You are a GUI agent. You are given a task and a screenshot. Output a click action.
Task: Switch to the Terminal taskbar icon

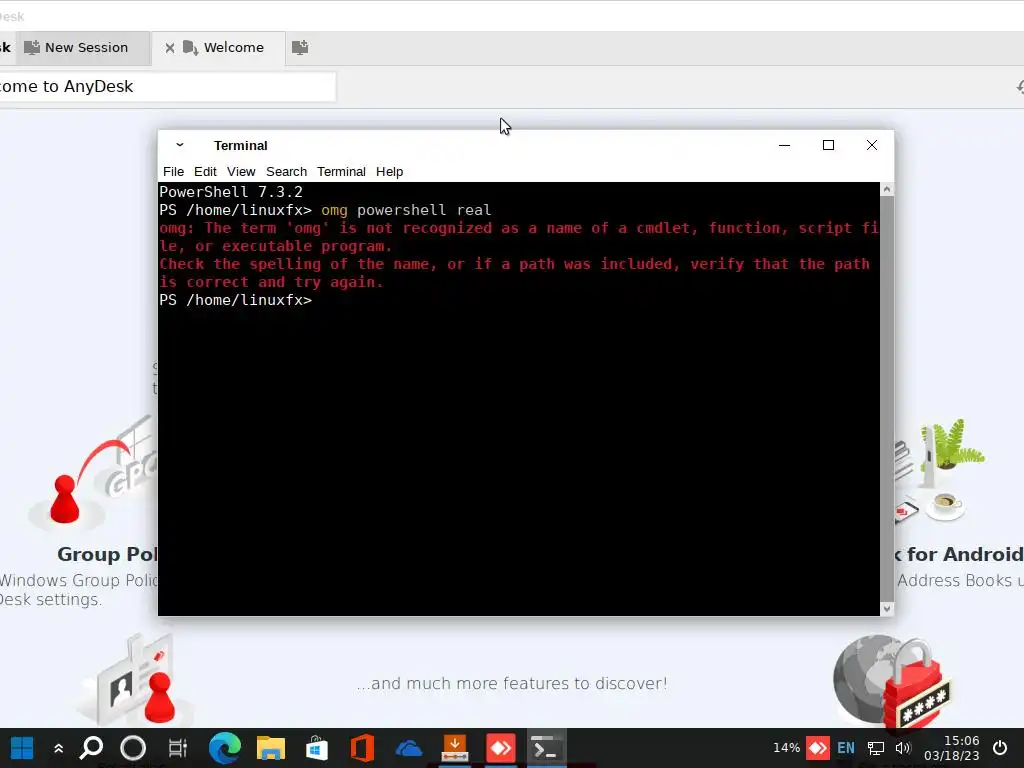[546, 748]
